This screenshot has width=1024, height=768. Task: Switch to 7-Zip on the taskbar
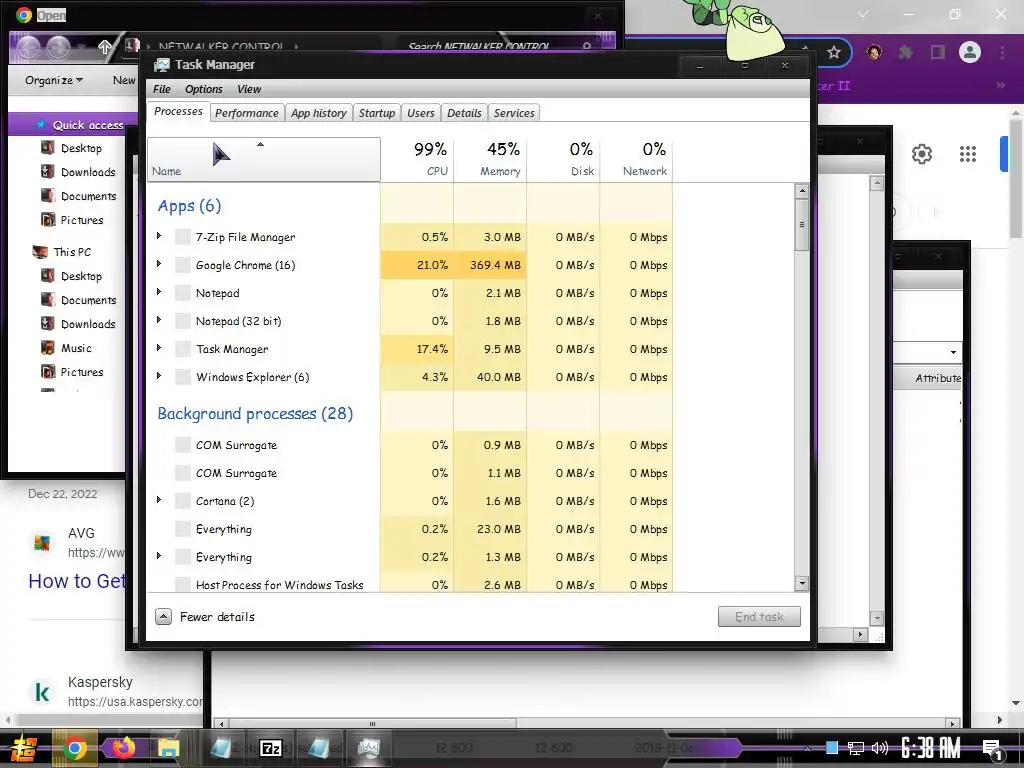270,748
